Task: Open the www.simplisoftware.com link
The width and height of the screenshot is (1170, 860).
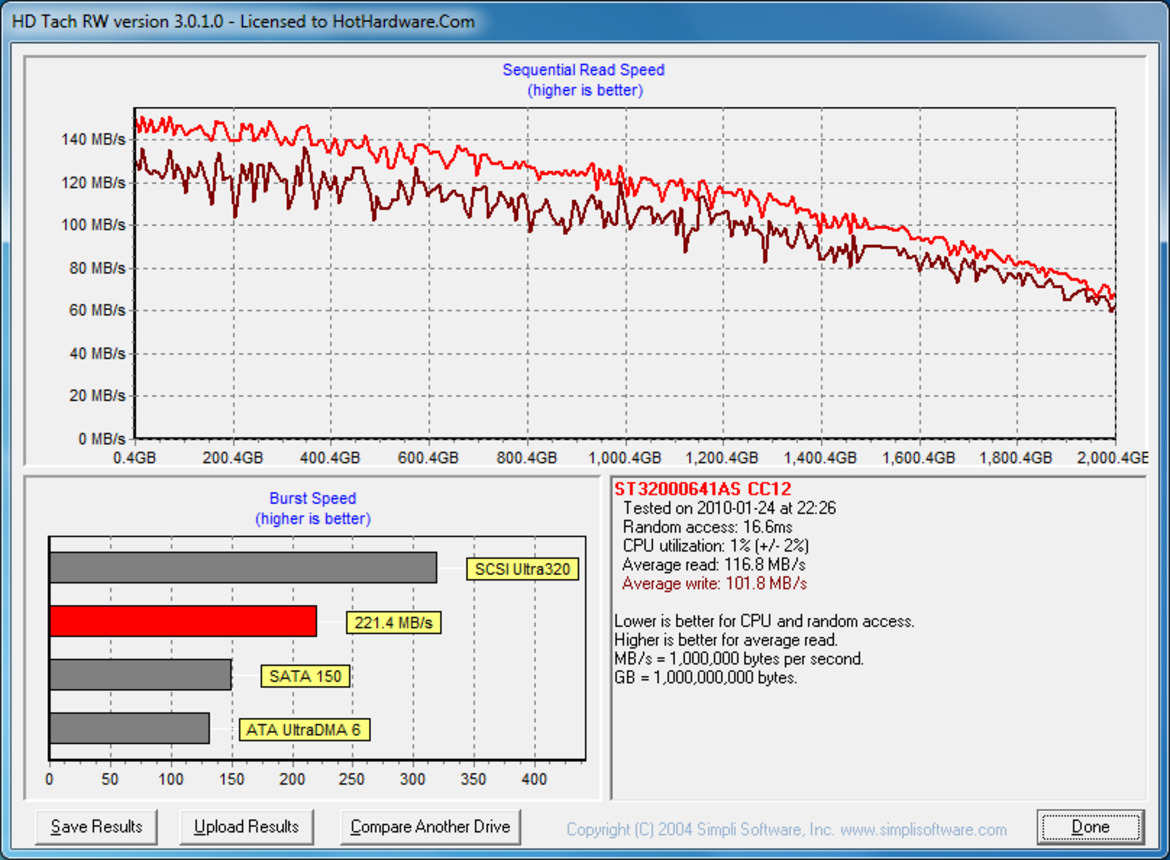Action: [923, 829]
